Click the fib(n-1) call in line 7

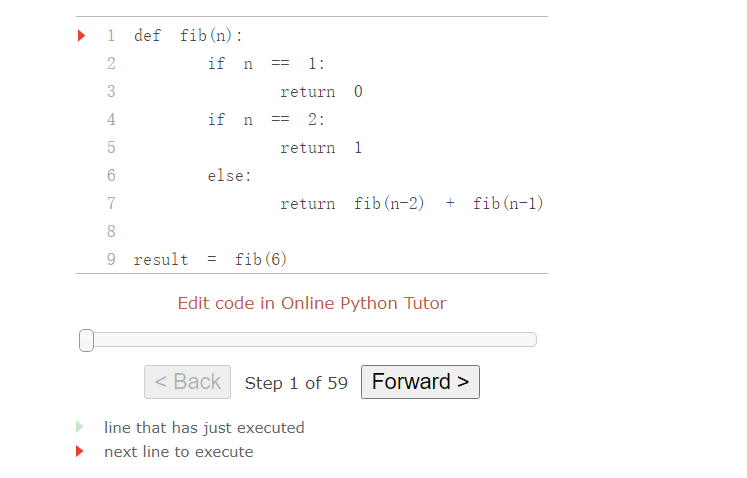(508, 203)
